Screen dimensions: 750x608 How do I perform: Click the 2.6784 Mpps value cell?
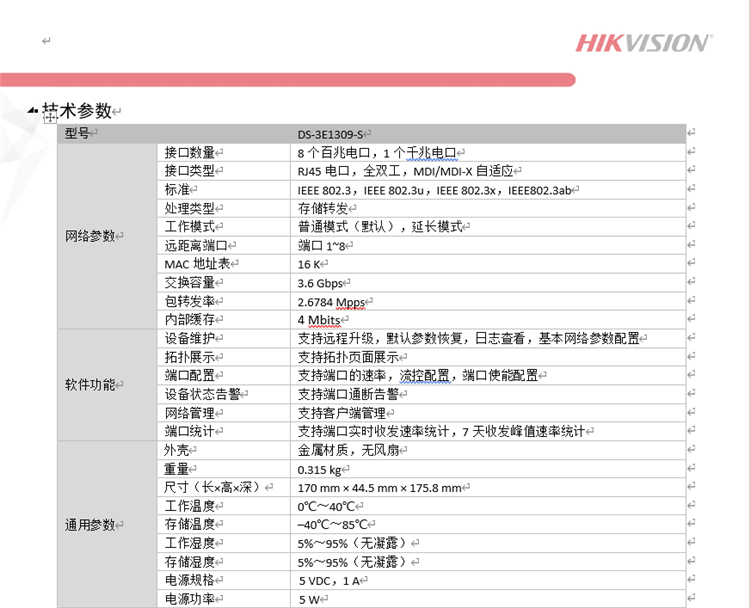488,301
